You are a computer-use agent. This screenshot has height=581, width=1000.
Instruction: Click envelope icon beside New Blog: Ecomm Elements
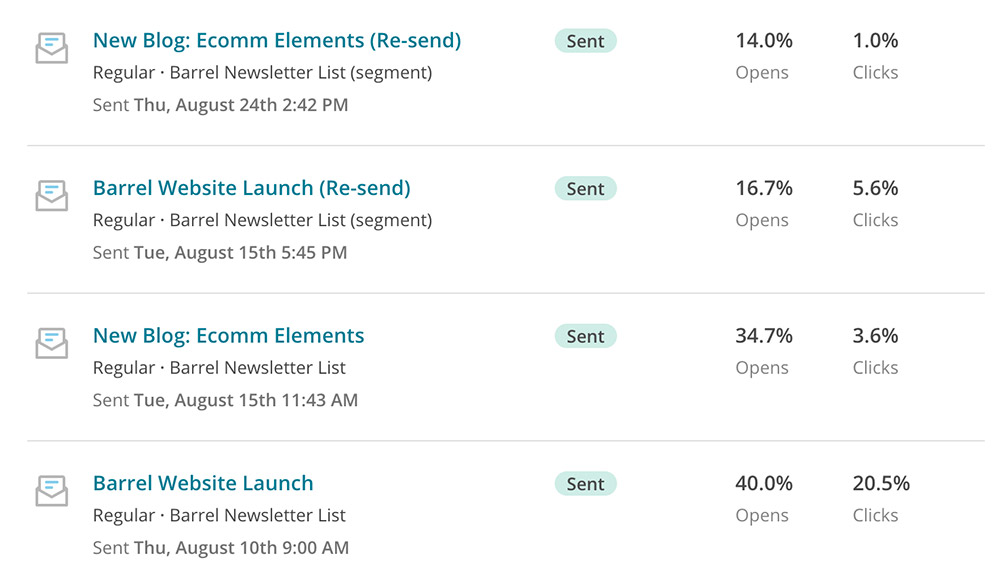click(x=52, y=343)
